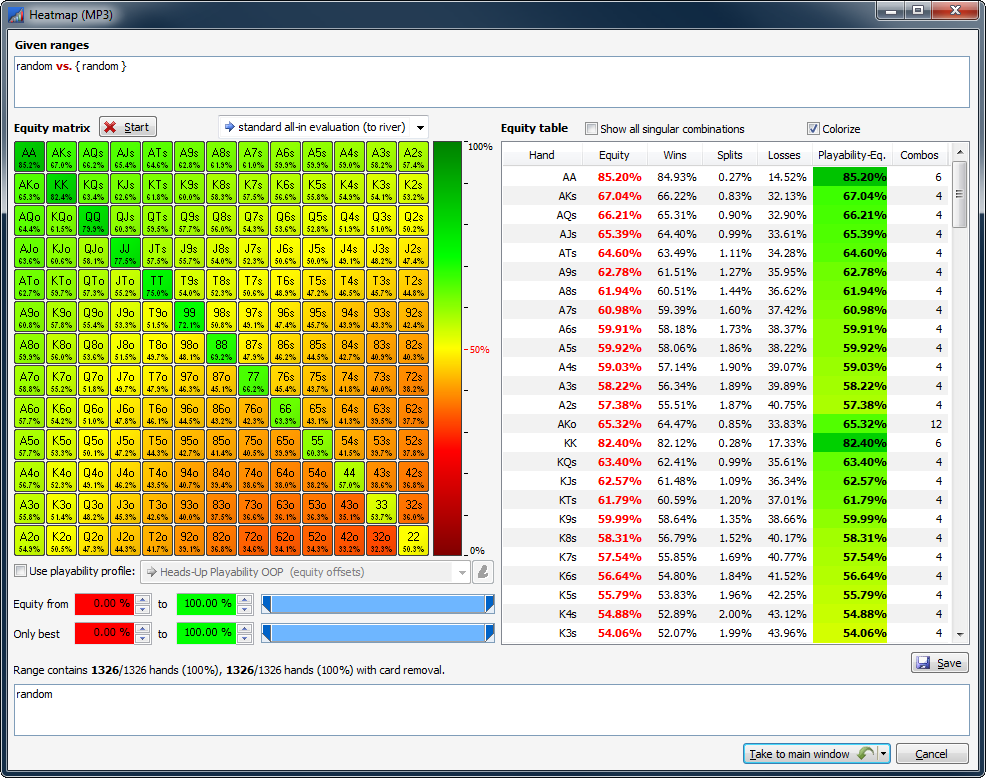The height and width of the screenshot is (778, 986).
Task: Sort table by Splits column header
Action: pos(729,155)
